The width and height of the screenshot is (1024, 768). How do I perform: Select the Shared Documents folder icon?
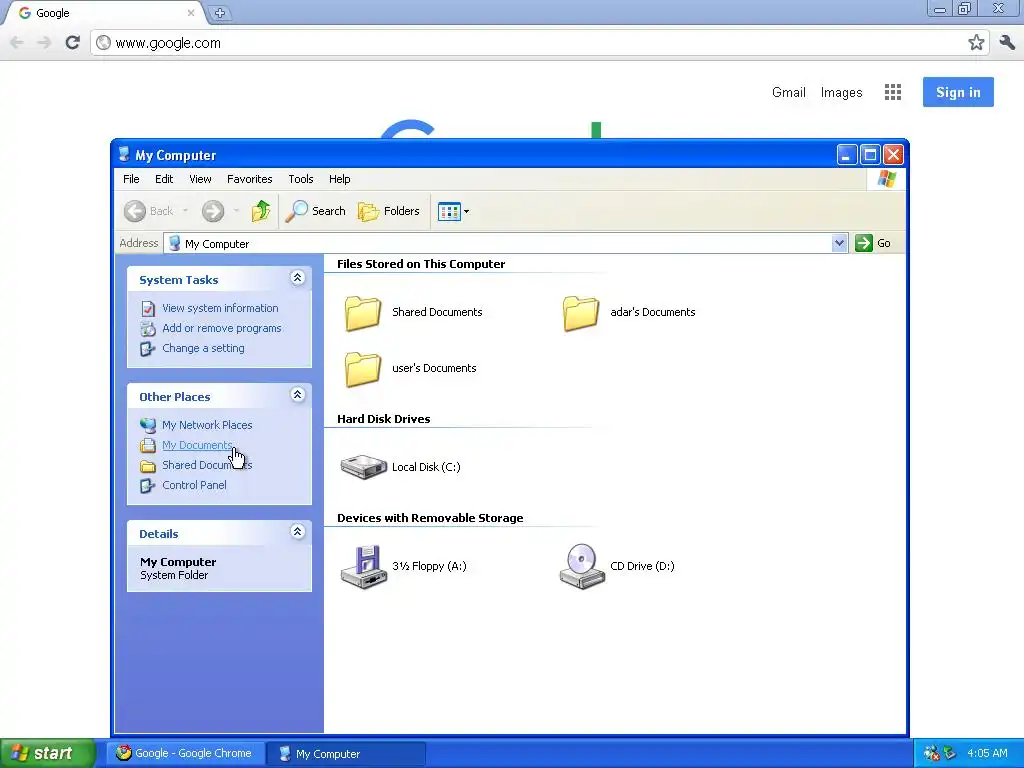tap(362, 313)
